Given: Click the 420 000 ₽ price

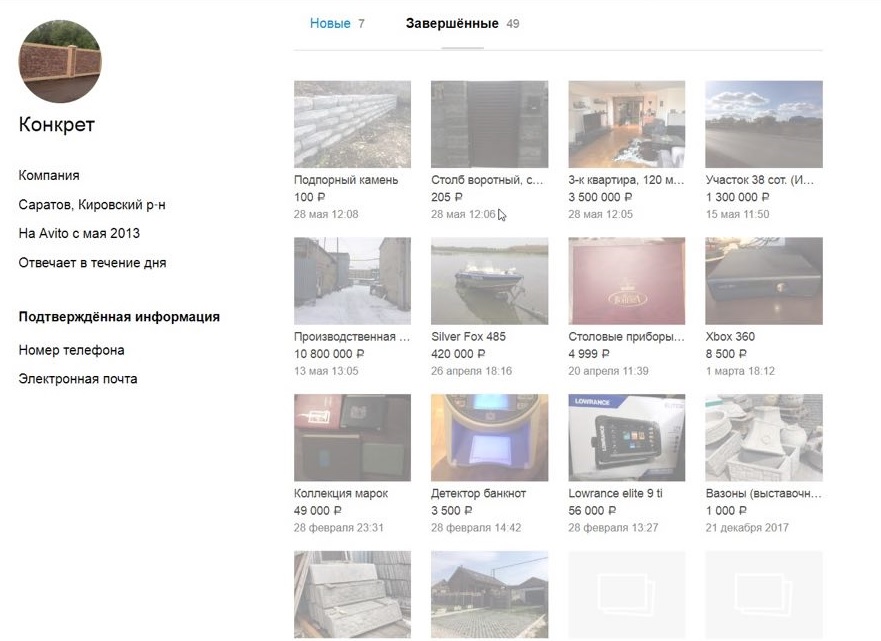Looking at the screenshot, I should pyautogui.click(x=458, y=354).
